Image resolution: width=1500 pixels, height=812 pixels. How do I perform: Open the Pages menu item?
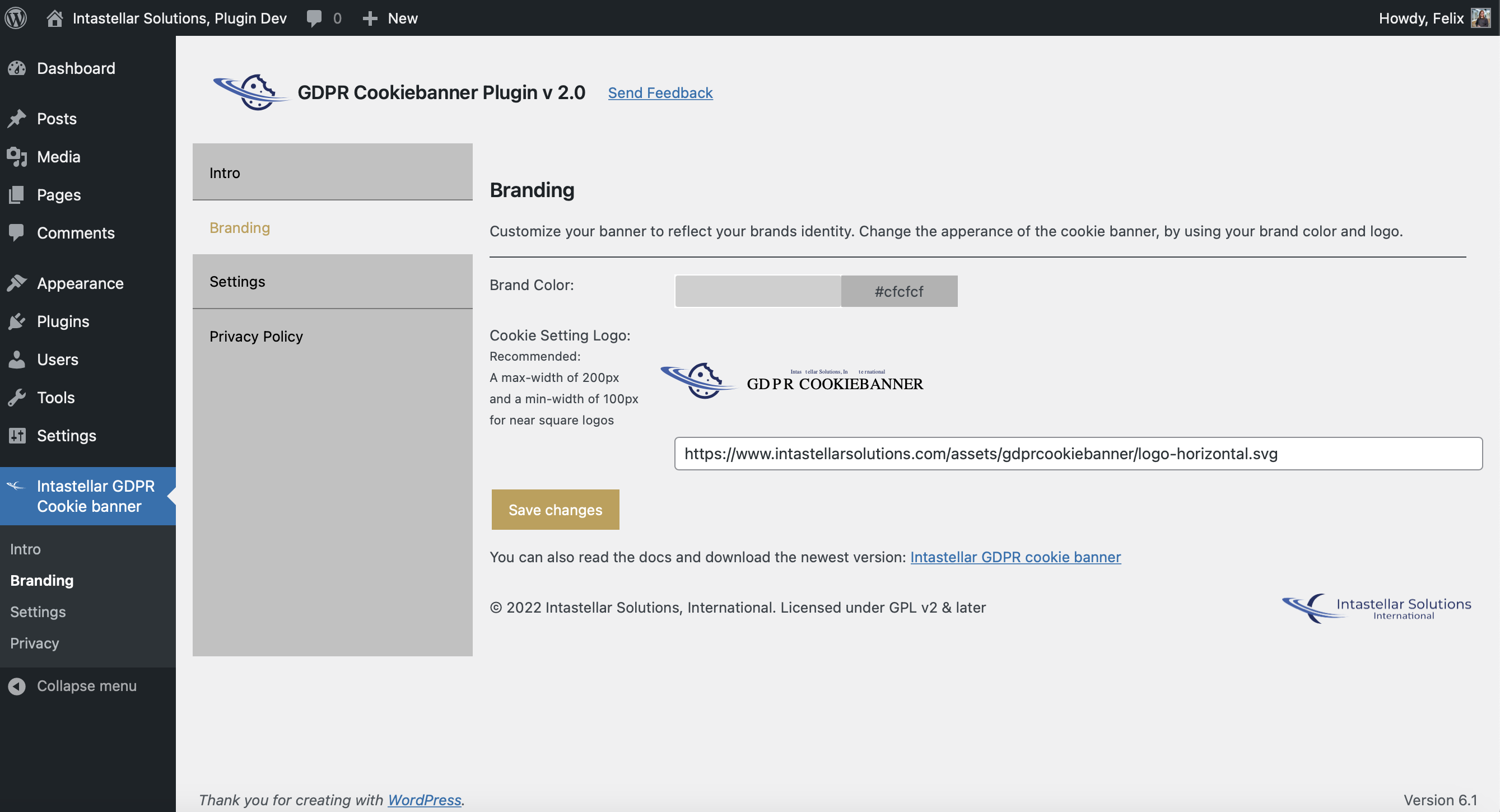[88, 195]
